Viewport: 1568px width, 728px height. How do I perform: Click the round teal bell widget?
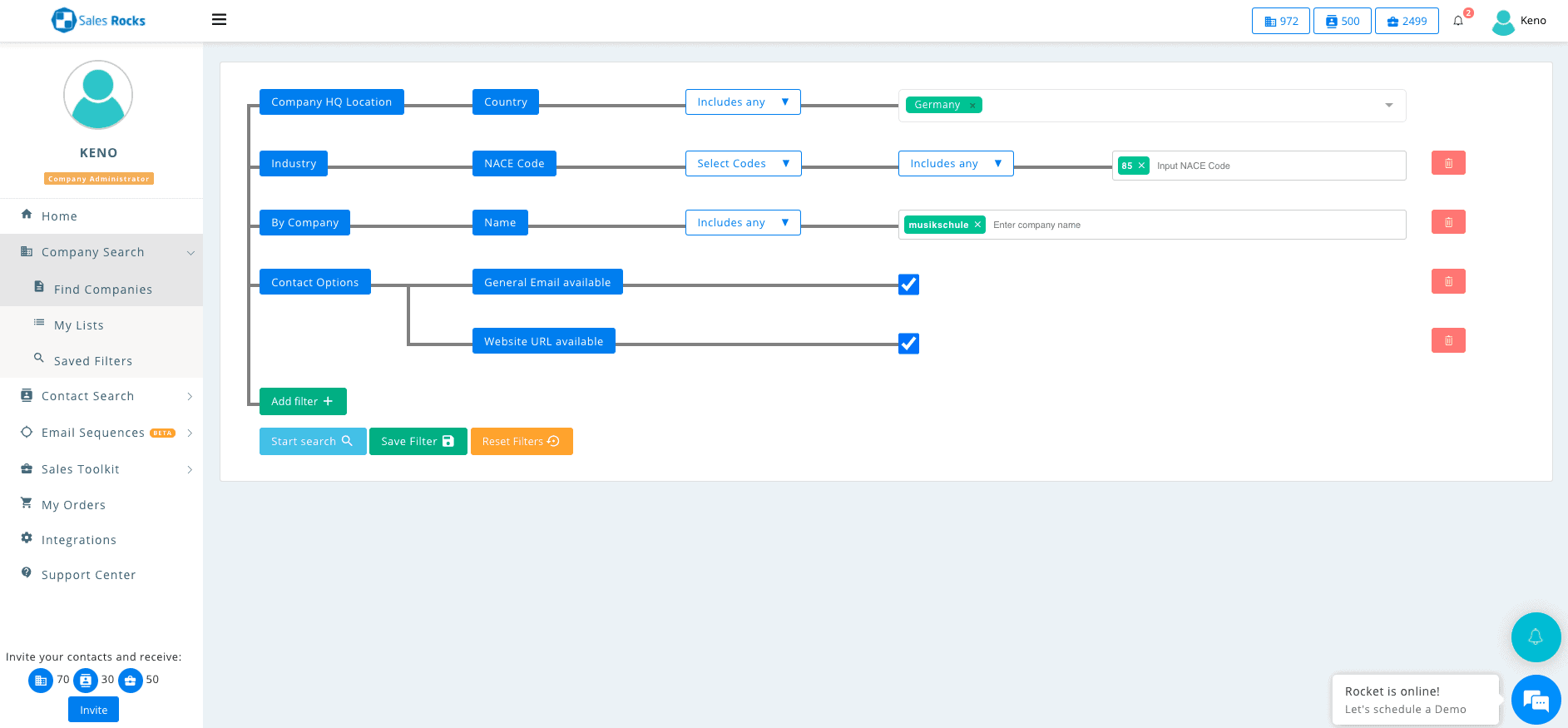tap(1536, 637)
